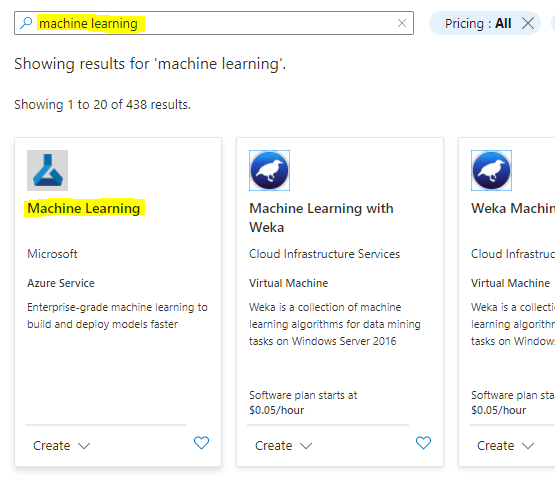Clear the search box with the X
This screenshot has height=480, width=555.
[402, 23]
